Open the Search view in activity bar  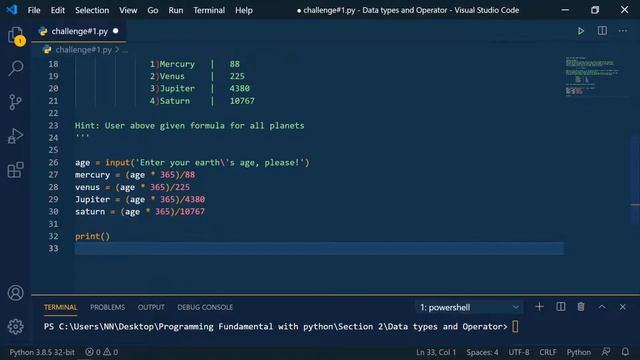point(16,68)
